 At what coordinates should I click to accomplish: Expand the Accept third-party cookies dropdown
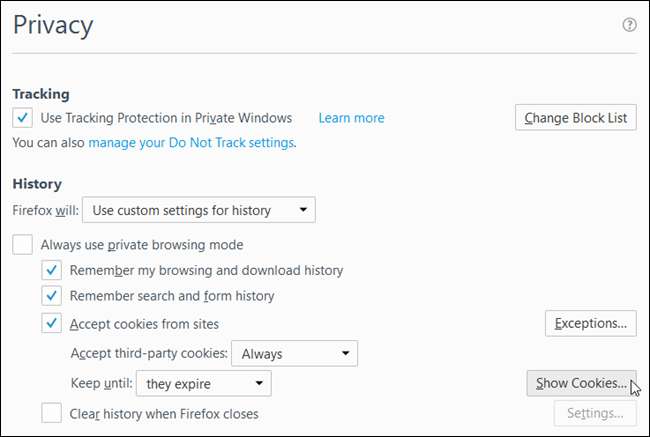pyautogui.click(x=294, y=353)
